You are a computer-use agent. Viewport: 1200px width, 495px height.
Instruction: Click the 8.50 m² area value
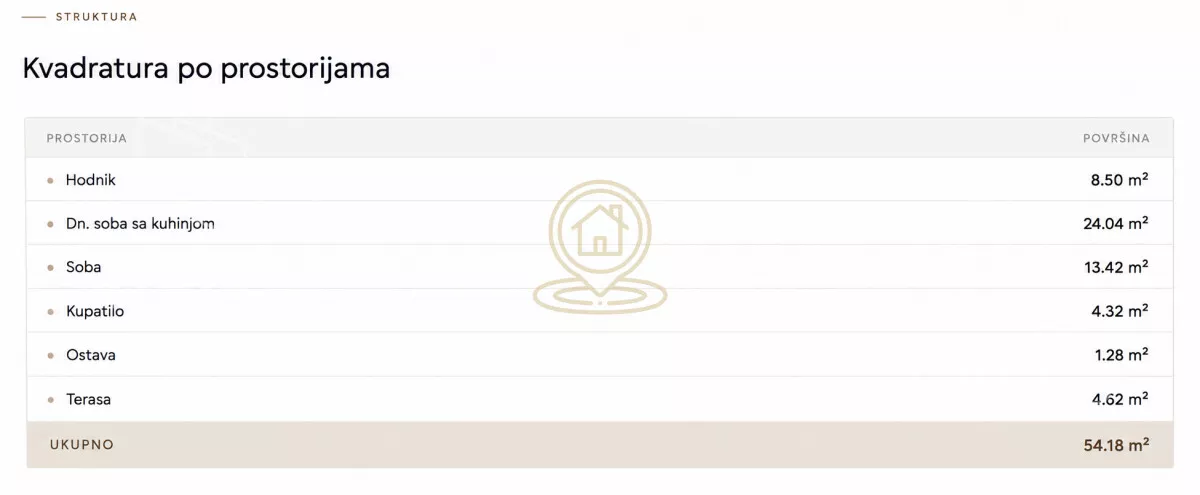coord(1119,180)
